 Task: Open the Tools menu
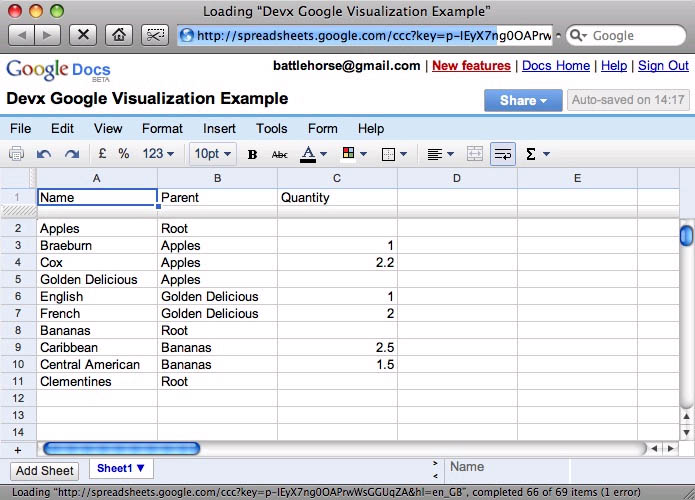point(272,129)
